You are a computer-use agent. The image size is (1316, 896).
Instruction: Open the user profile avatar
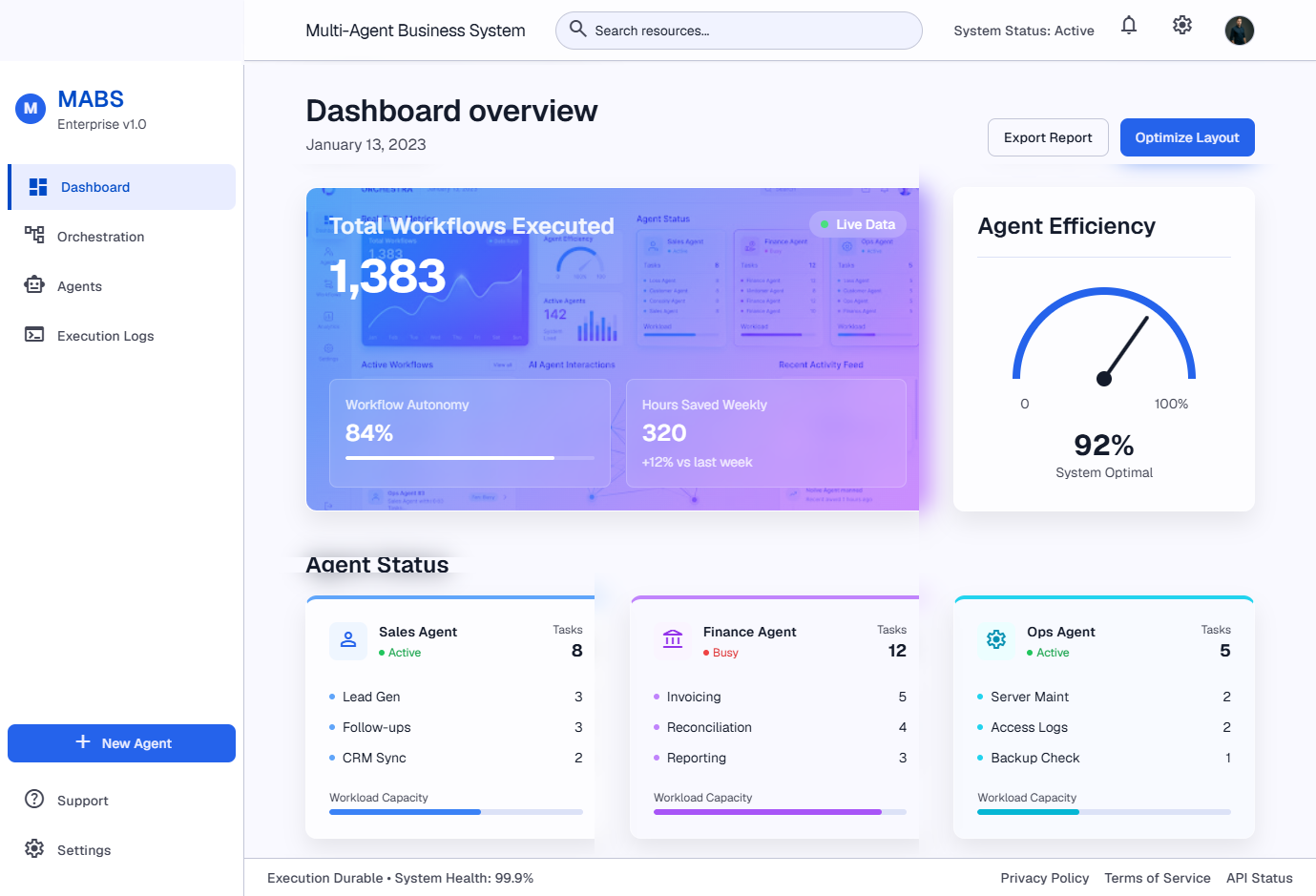1240,31
